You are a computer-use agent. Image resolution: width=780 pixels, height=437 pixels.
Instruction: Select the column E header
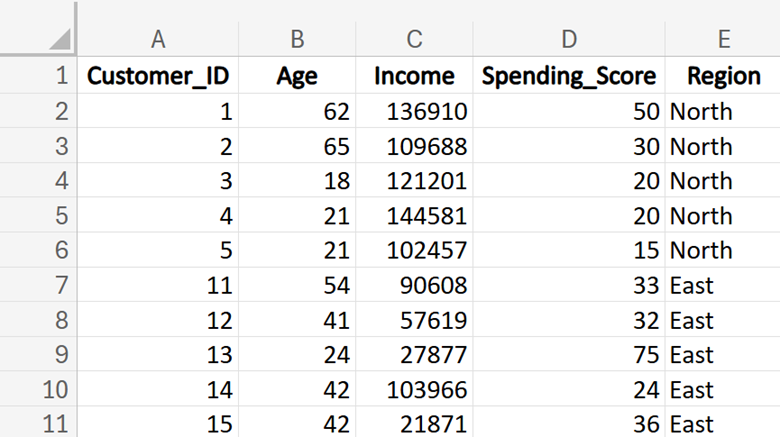coord(723,39)
